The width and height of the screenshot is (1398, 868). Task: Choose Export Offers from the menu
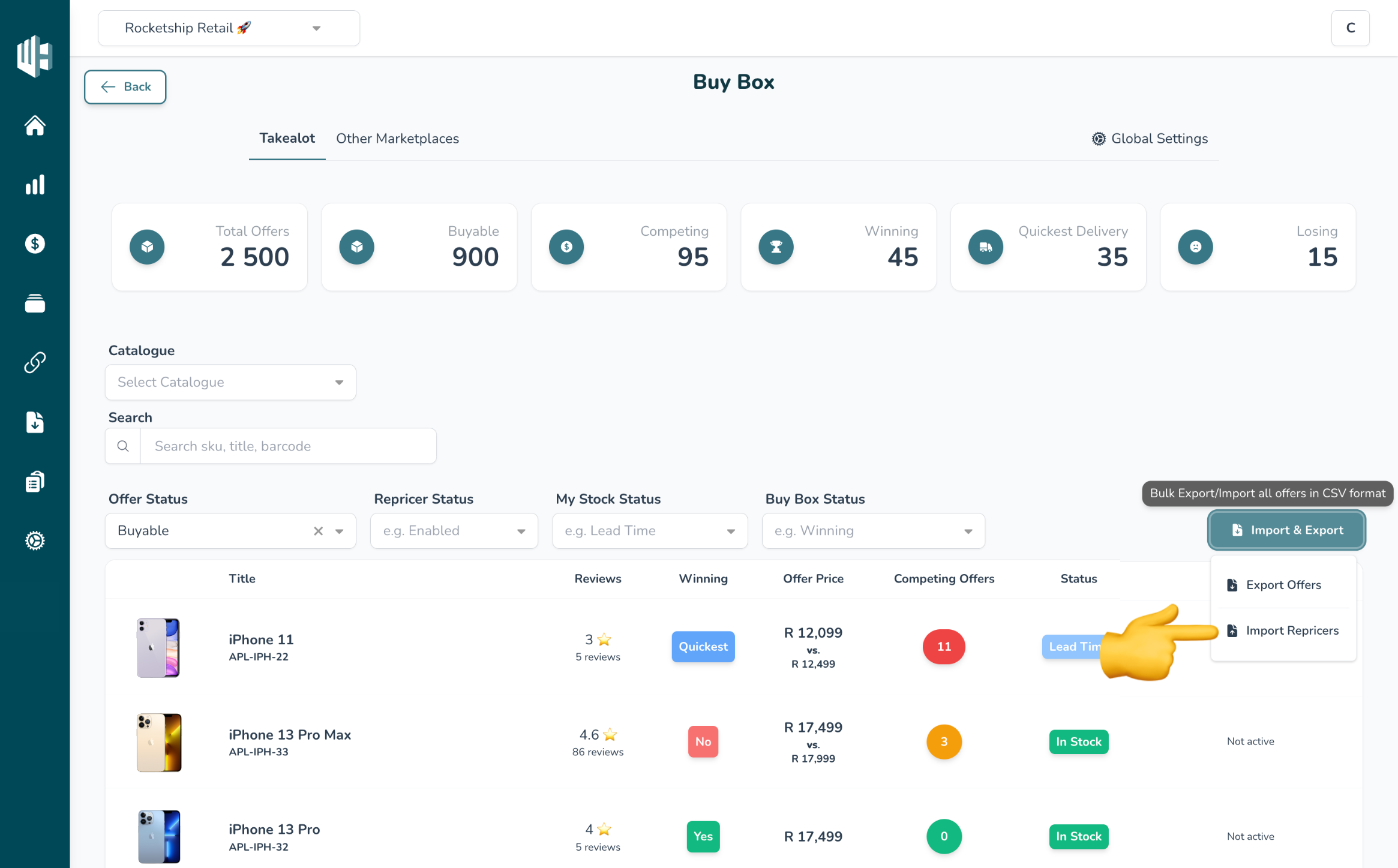[x=1283, y=585]
